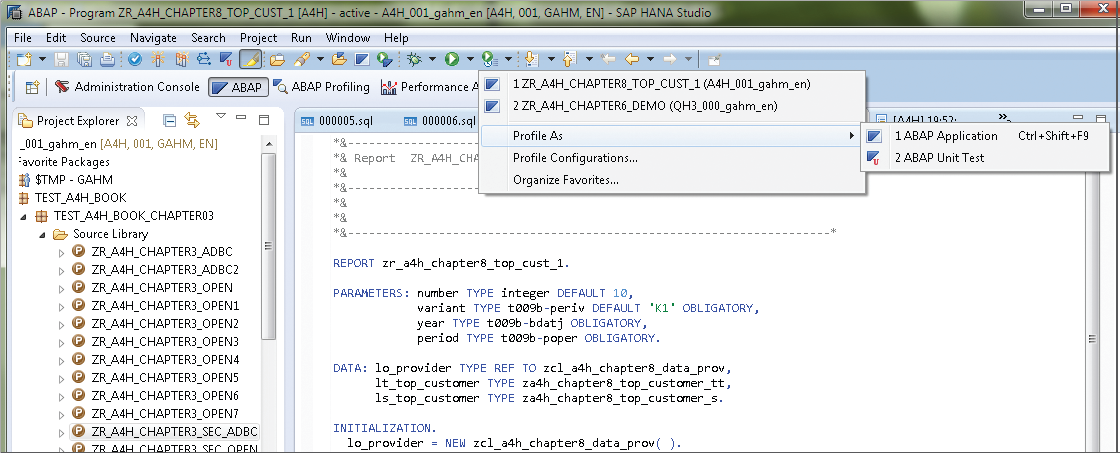Click the Debug bug icon in the toolbar
This screenshot has height=453, width=1120.
click(413, 60)
